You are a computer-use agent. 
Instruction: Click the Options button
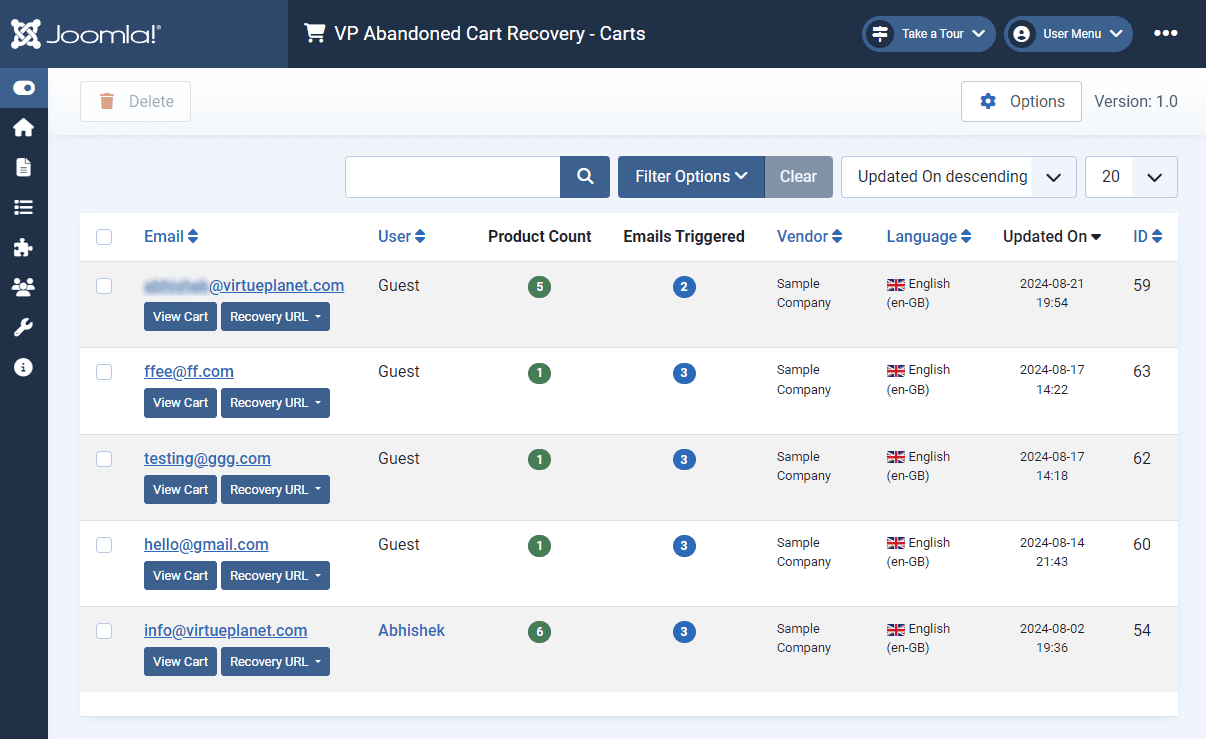tap(1021, 101)
